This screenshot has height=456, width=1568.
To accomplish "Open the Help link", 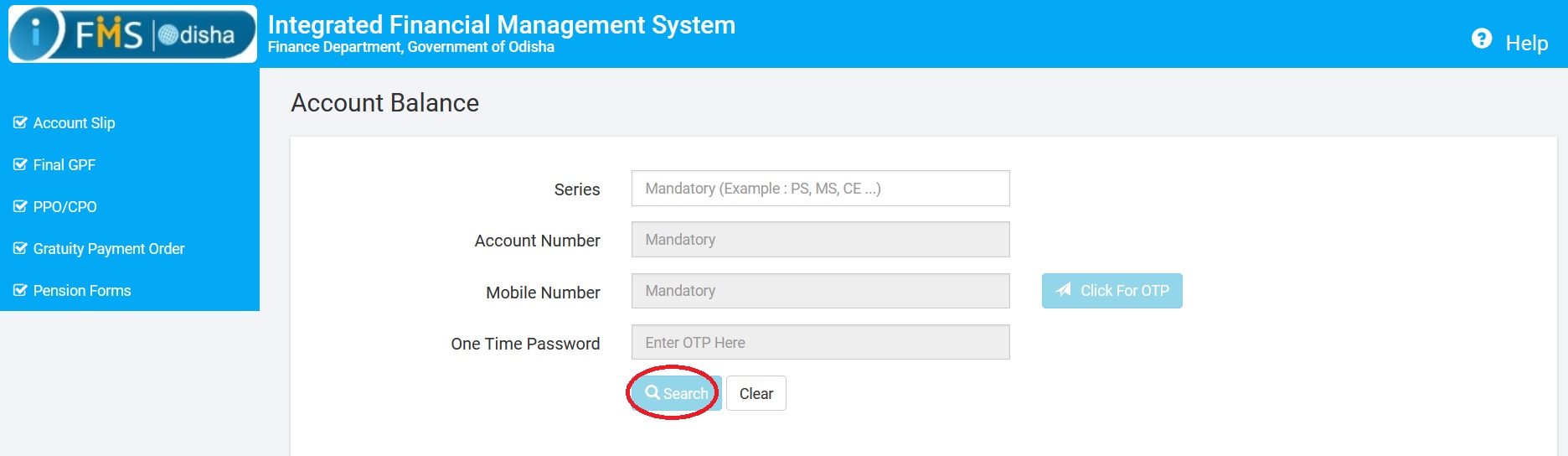I will coord(1526,43).
